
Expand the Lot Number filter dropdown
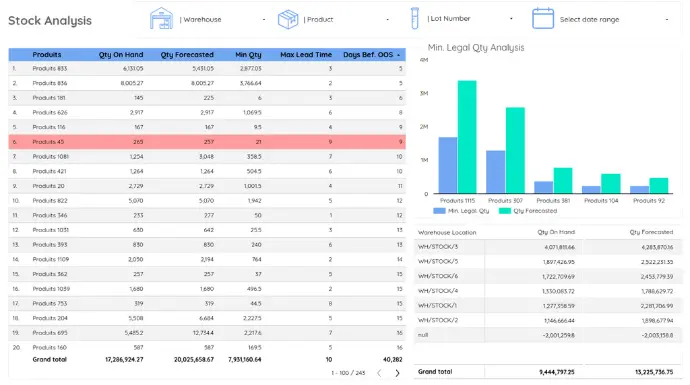tap(470, 18)
